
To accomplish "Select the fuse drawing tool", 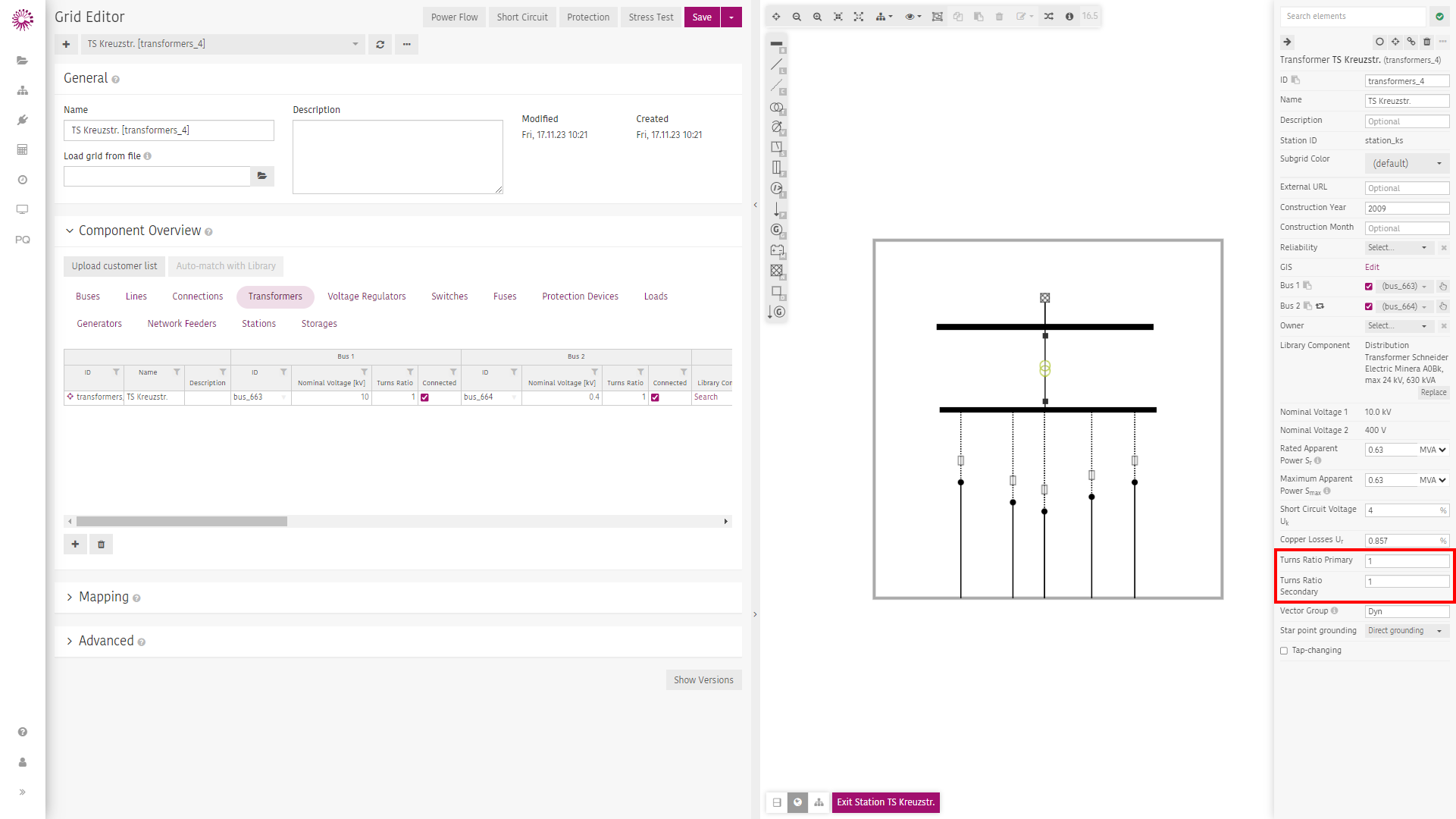I will (777, 168).
